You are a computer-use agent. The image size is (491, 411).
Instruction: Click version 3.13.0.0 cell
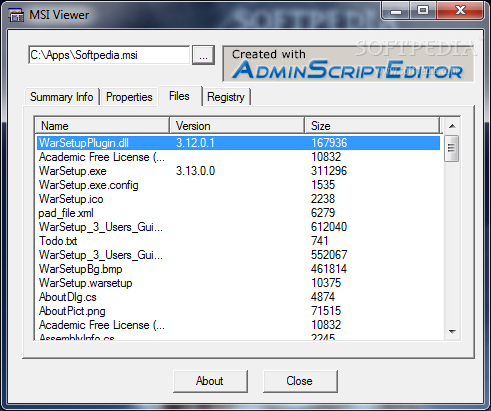click(195, 171)
